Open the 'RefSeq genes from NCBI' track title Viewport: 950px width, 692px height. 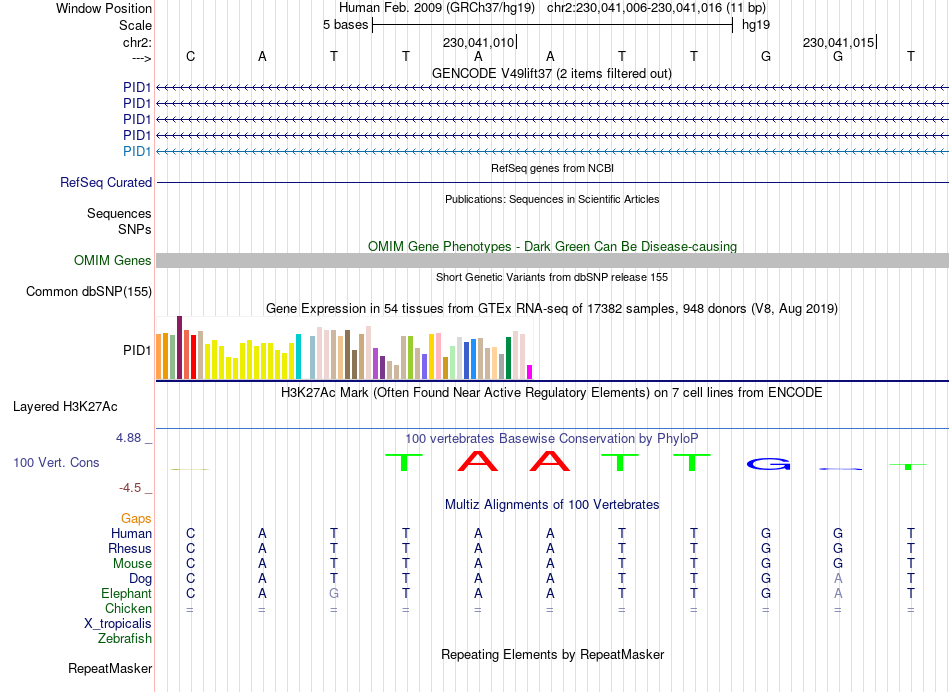tap(552, 168)
